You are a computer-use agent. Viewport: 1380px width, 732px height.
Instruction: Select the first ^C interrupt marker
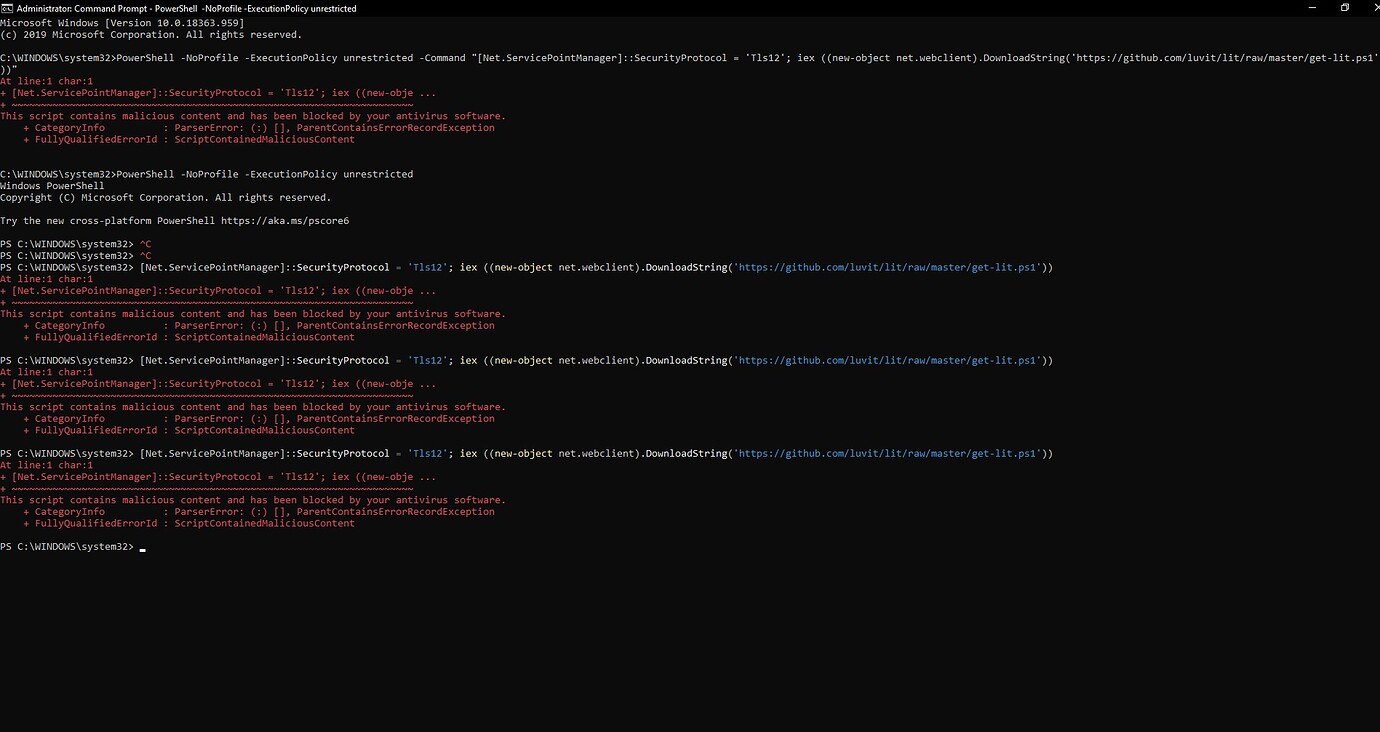[144, 243]
